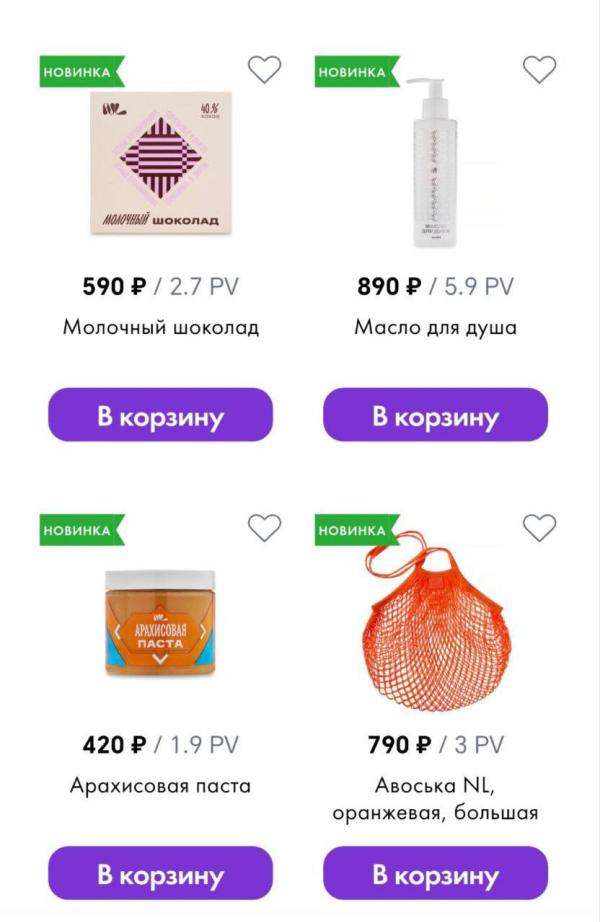Viewport: 600px width, 922px height.
Task: Add Молочный шоколад to cart
Action: click(x=160, y=415)
